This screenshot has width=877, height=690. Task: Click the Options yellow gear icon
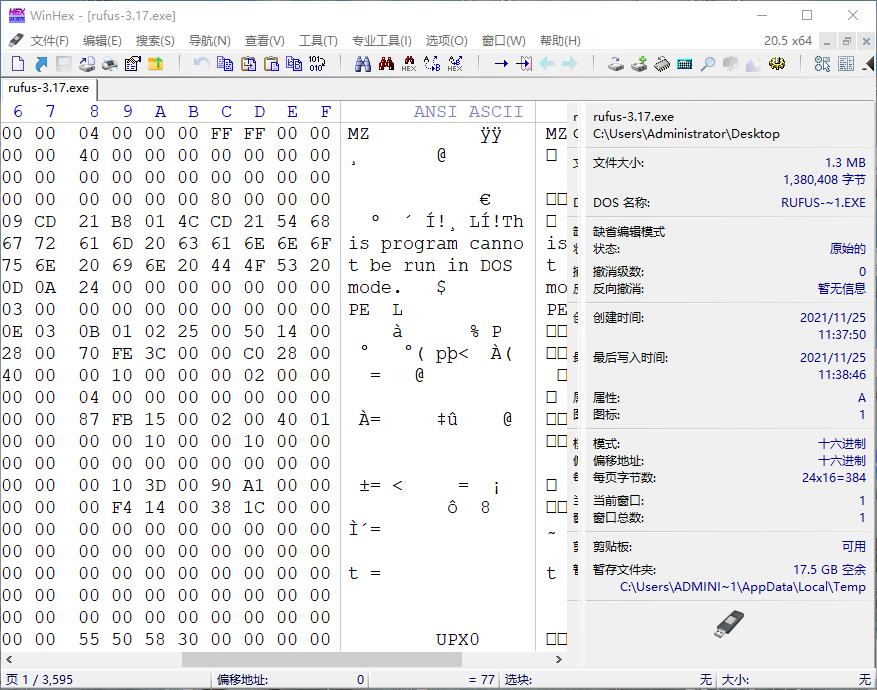777,64
